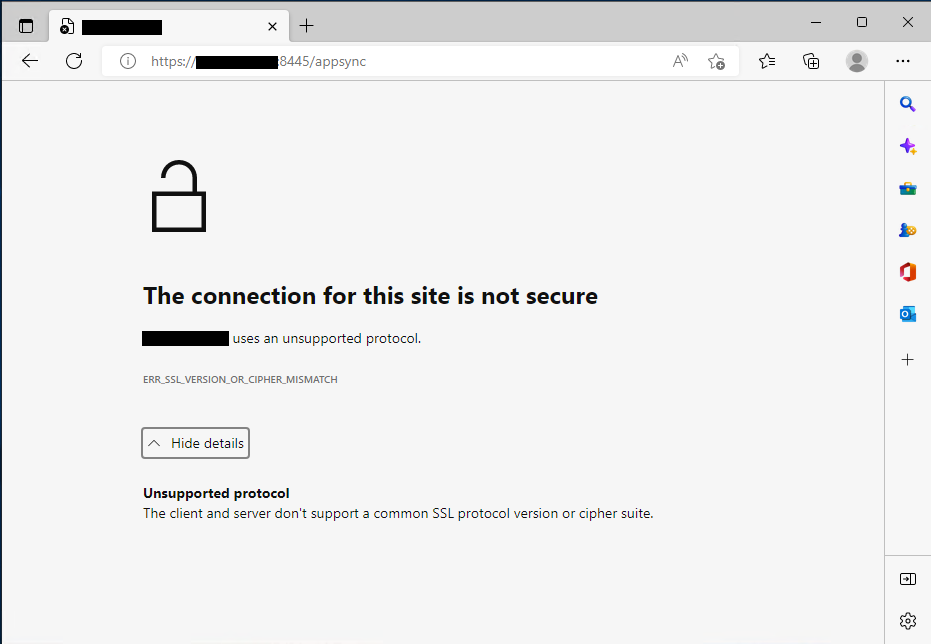Open the tab actions menu

(x=25, y=25)
